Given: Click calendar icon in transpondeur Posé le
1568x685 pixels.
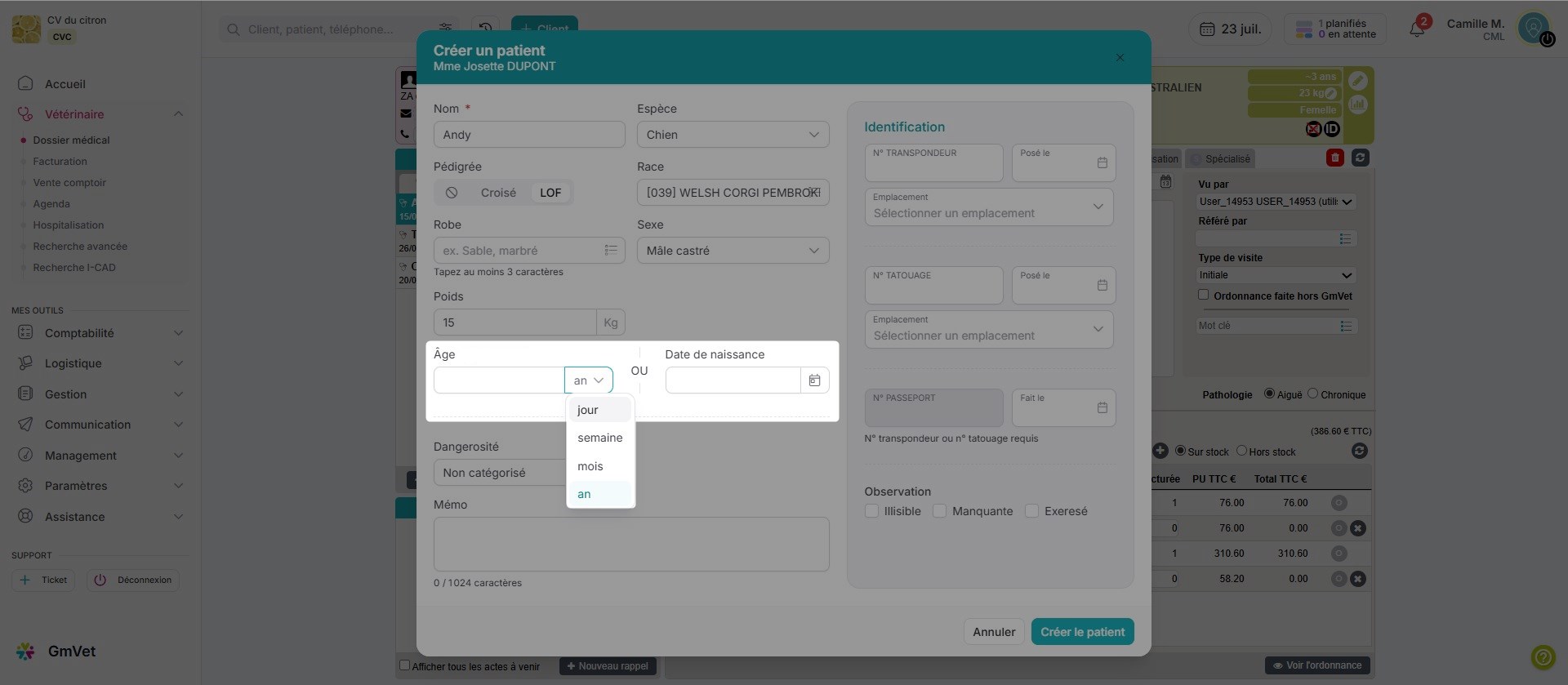Looking at the screenshot, I should tap(1102, 163).
